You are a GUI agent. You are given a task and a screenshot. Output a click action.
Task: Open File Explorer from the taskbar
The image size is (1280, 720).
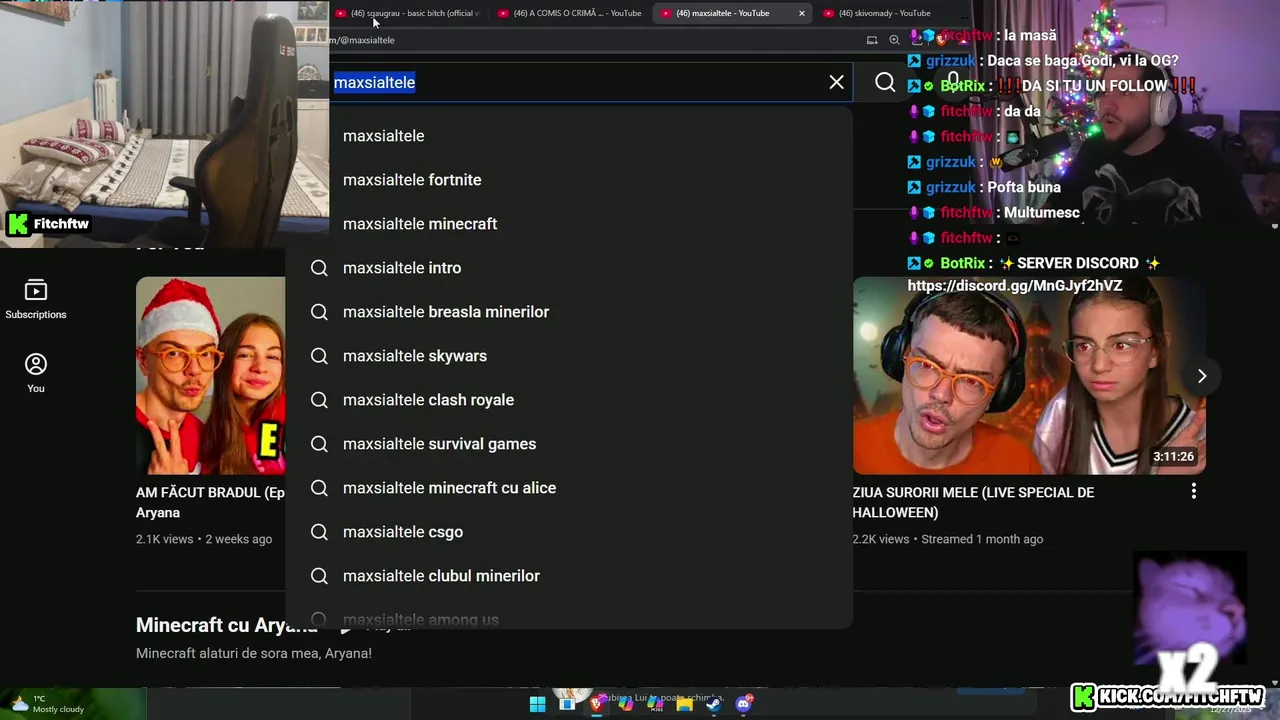[x=685, y=704]
